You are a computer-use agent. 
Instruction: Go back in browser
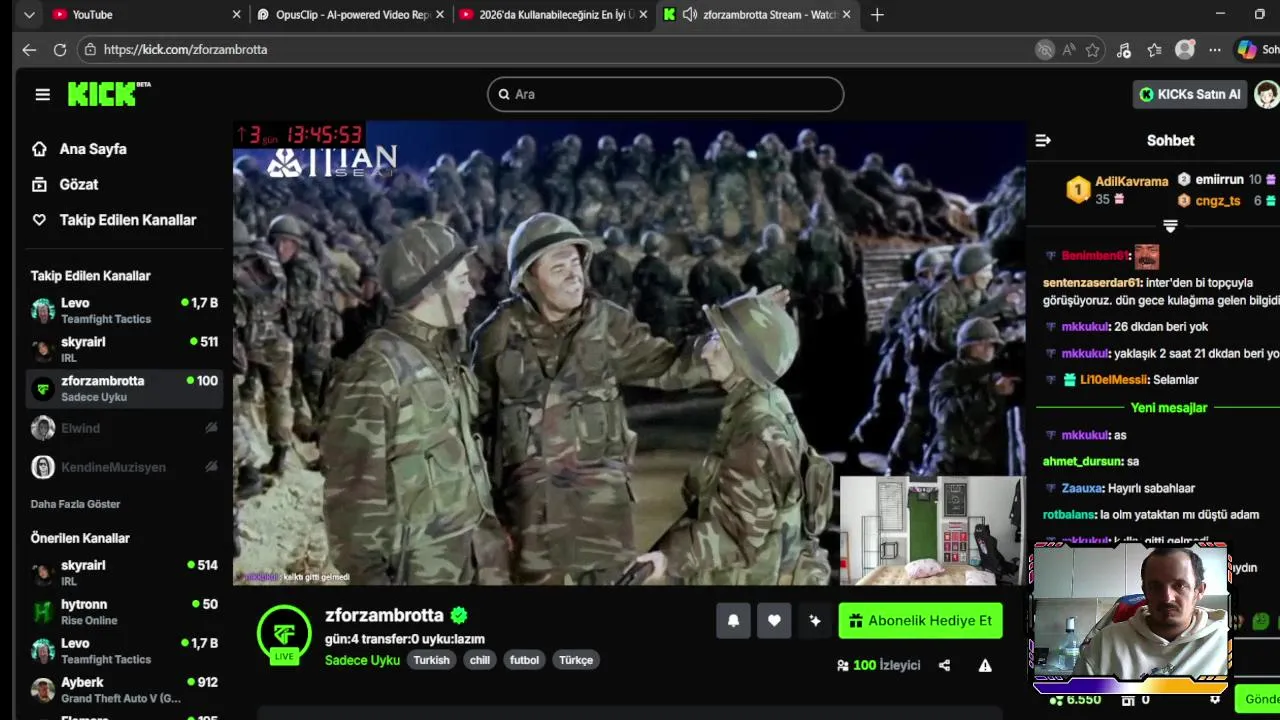pyautogui.click(x=29, y=49)
